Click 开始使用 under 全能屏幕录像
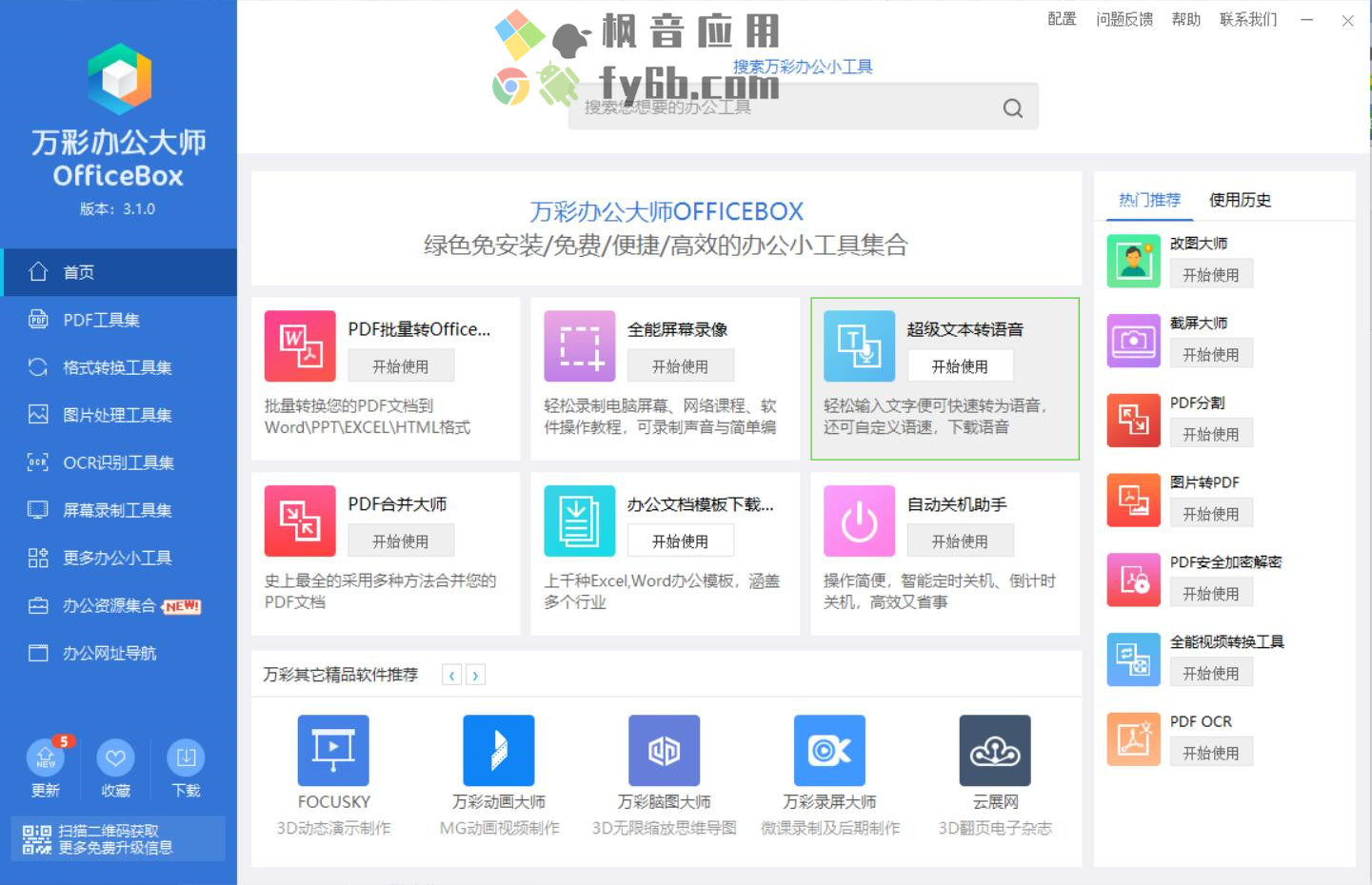 [680, 366]
